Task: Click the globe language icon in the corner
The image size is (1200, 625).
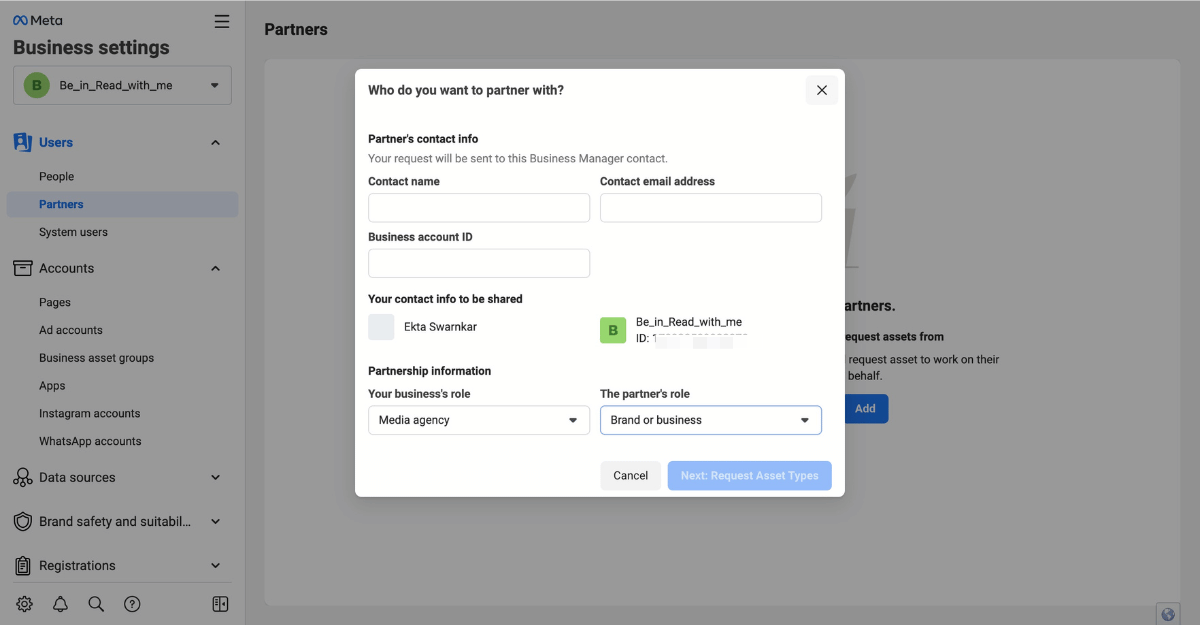Action: click(x=1167, y=613)
